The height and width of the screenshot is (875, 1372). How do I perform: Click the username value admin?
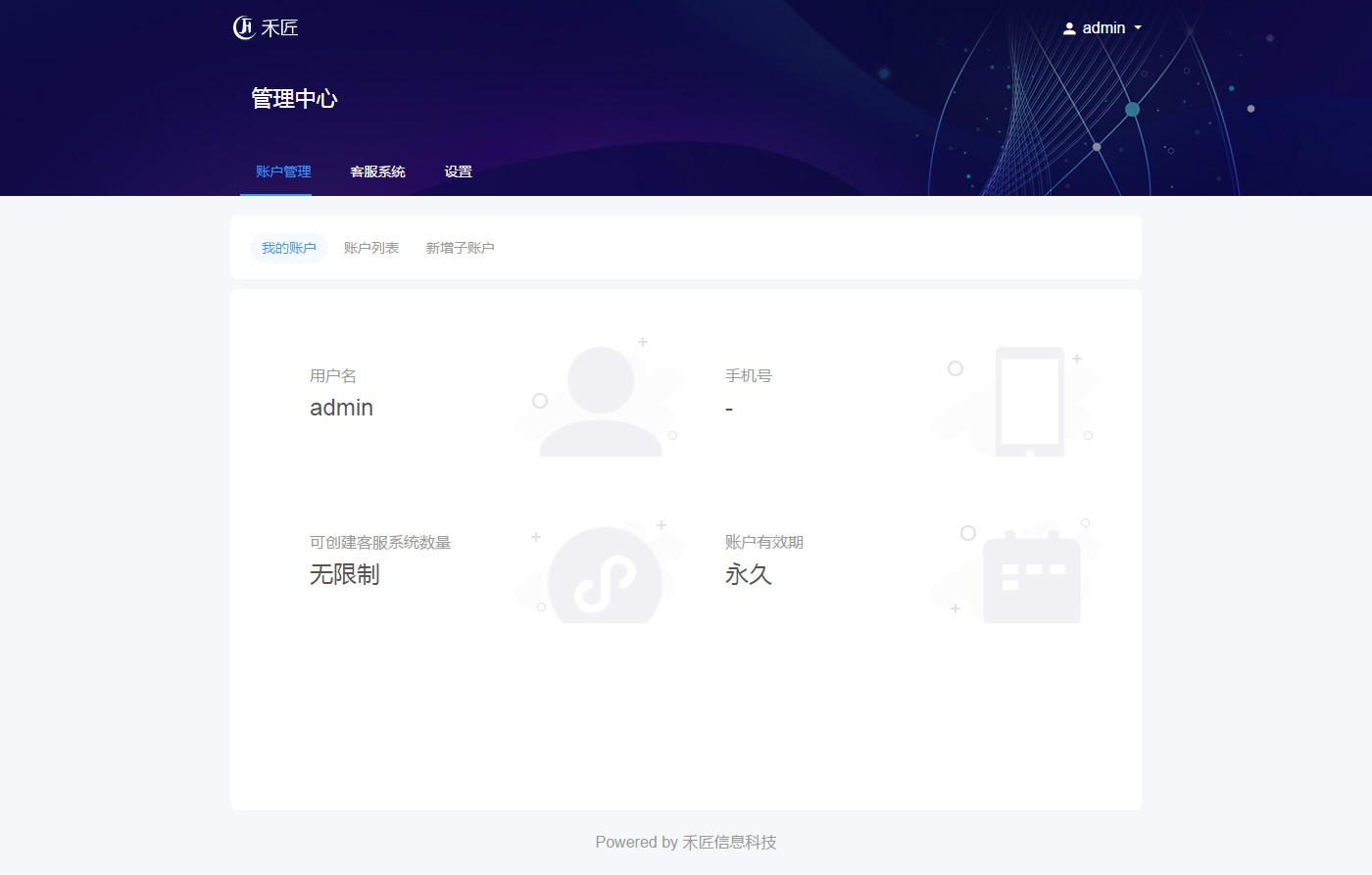[341, 408]
